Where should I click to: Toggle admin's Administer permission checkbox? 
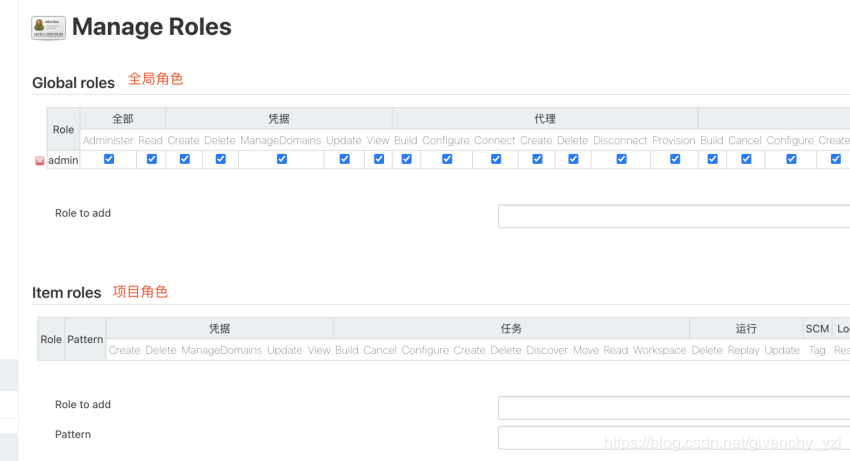click(x=109, y=159)
